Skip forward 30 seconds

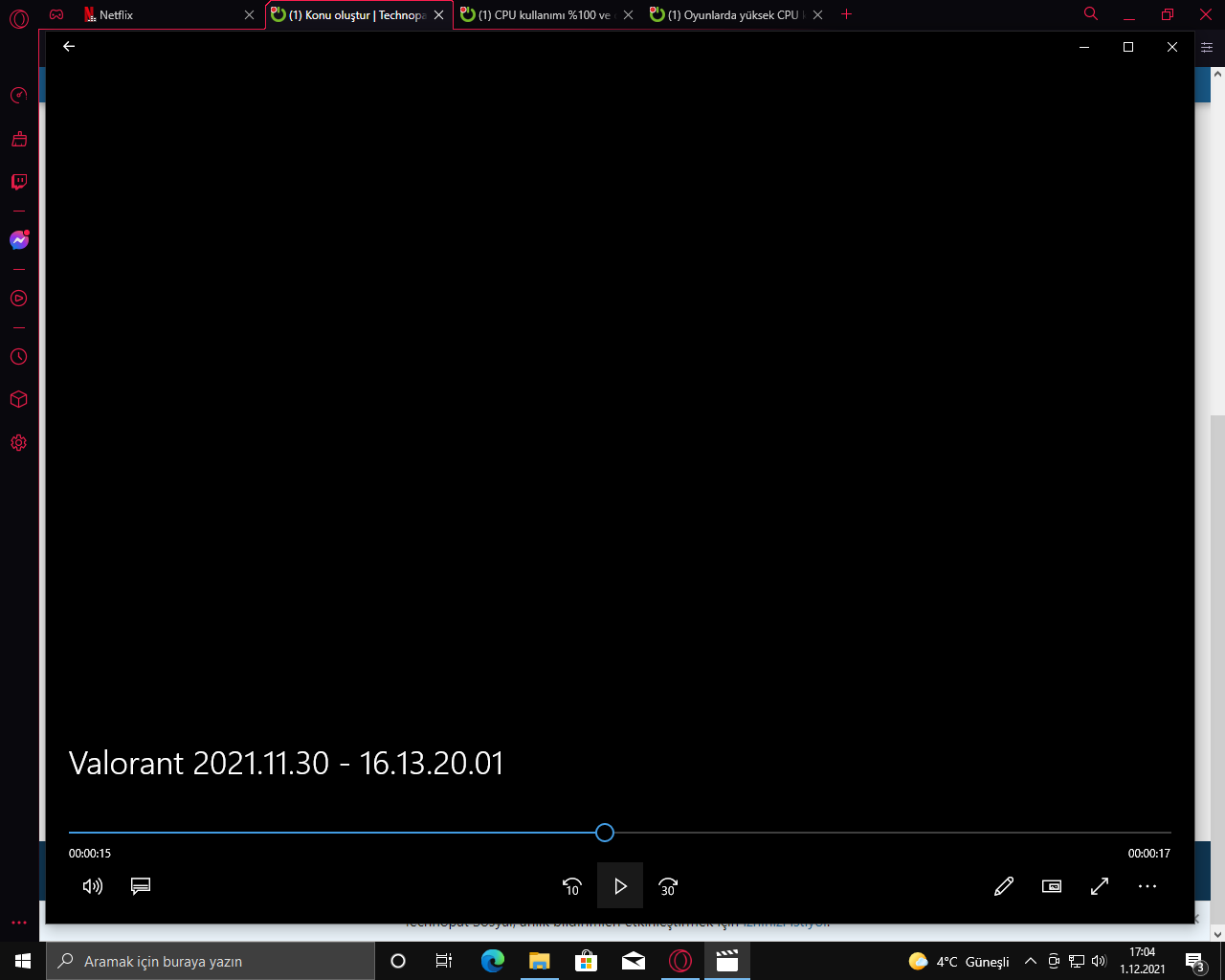tap(668, 886)
